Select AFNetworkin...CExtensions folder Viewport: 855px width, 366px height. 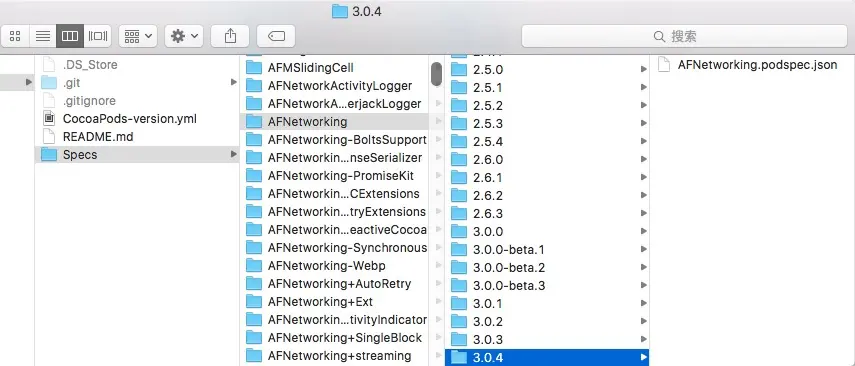[334, 194]
